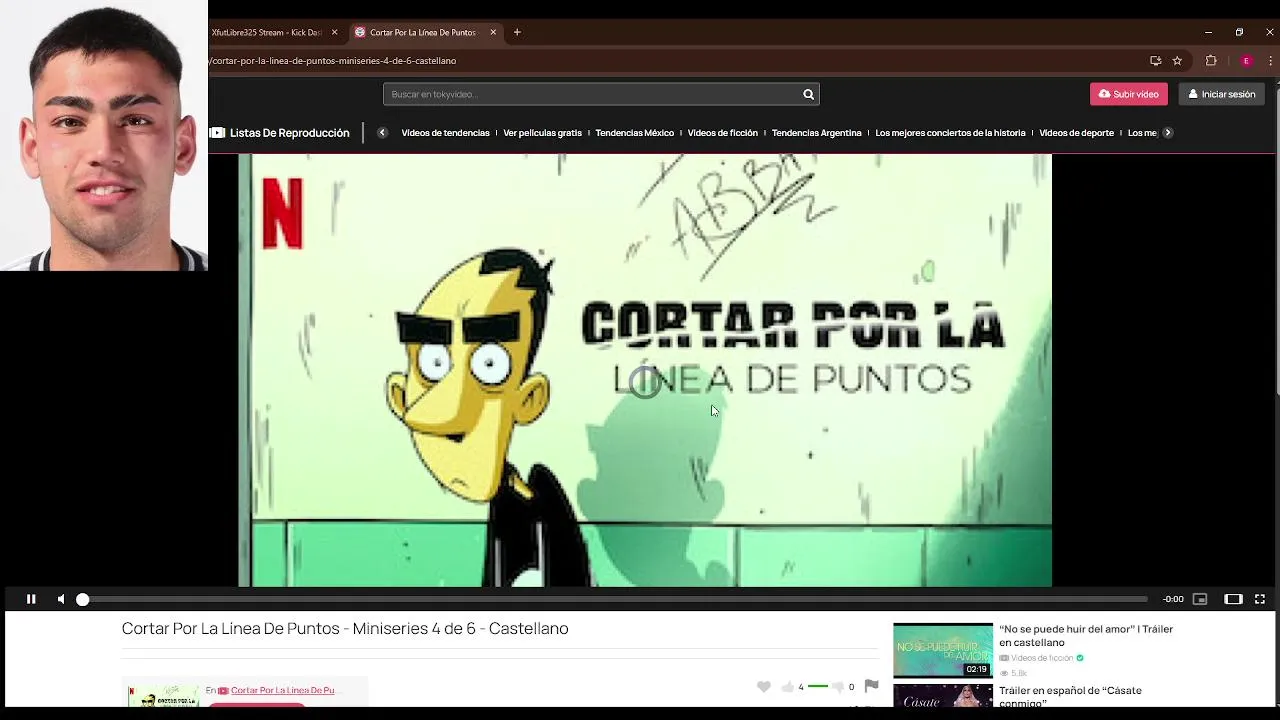Image resolution: width=1280 pixels, height=720 pixels.
Task: Open the 'Cásate conmigo' video thumbnail
Action: pyautogui.click(x=943, y=695)
